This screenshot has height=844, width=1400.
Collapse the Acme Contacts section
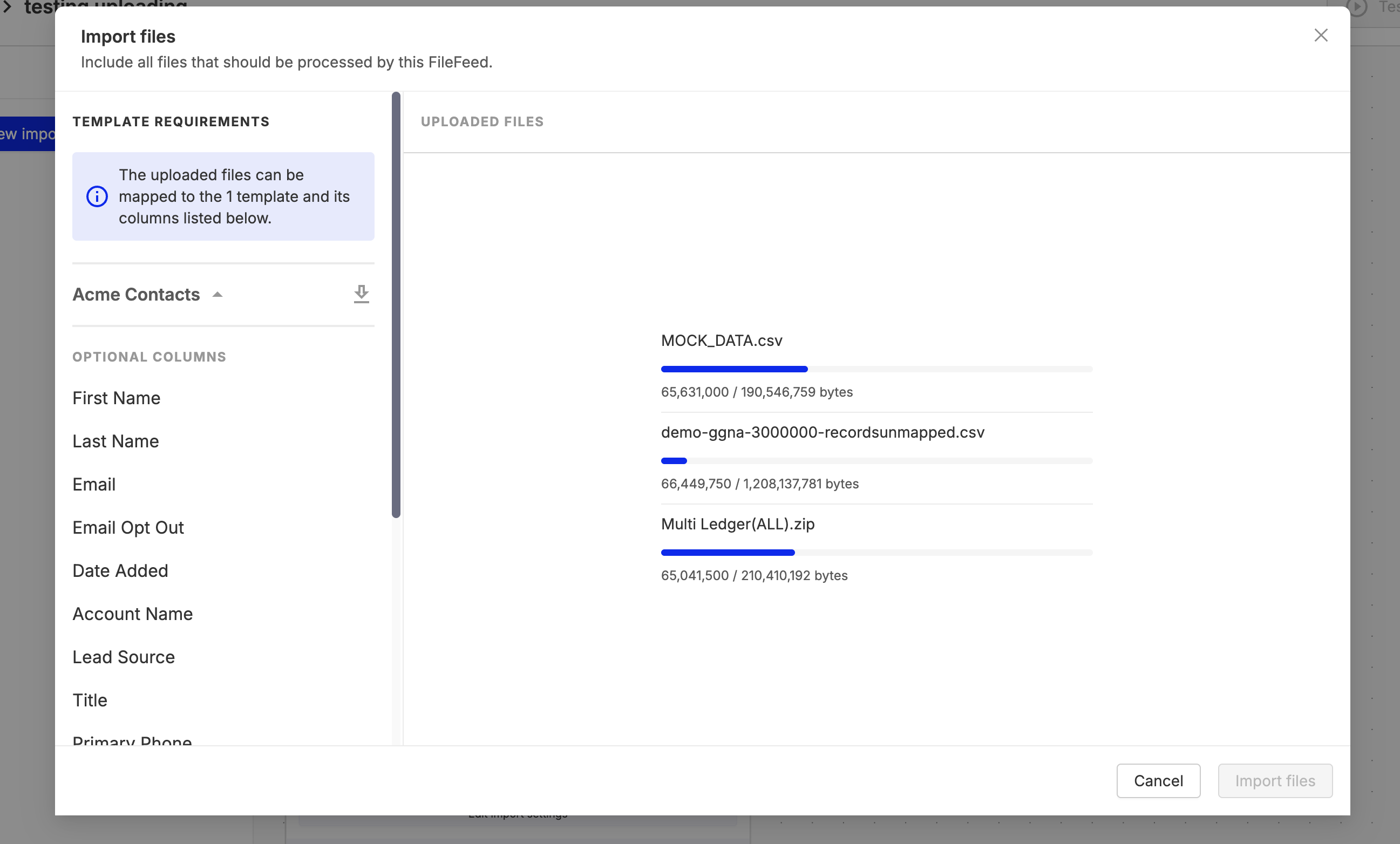(217, 294)
